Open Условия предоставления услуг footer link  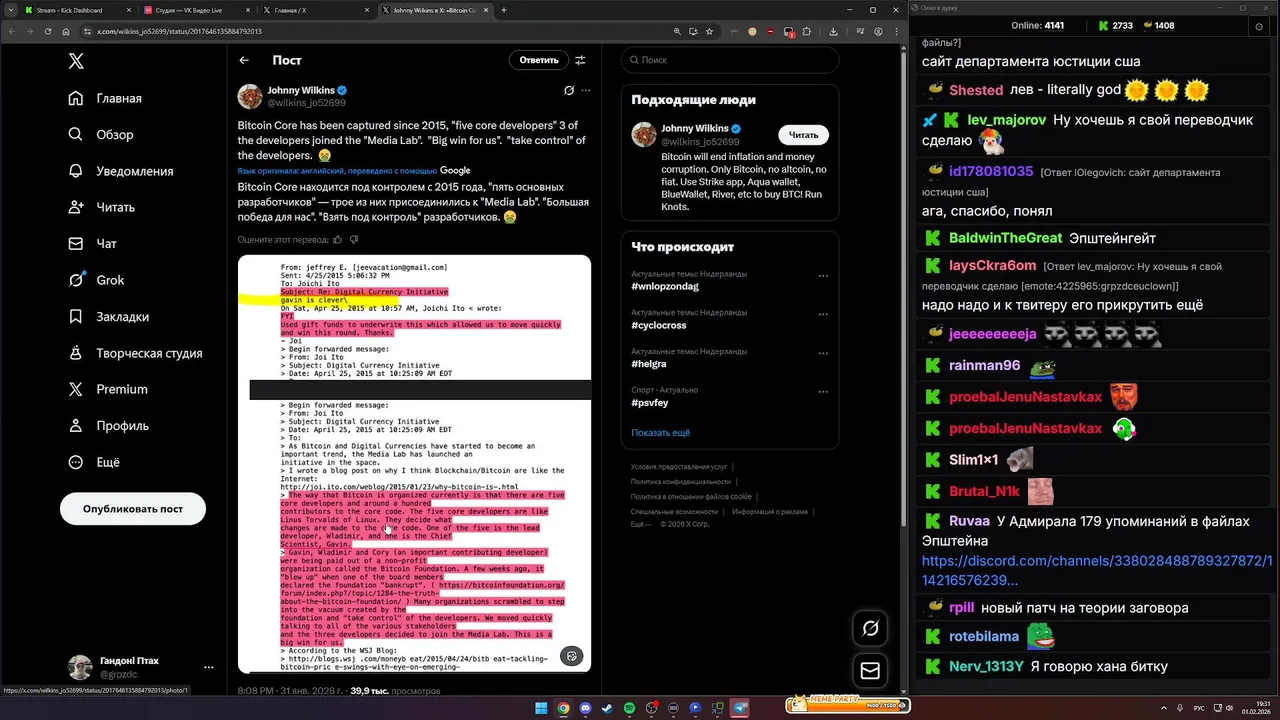click(679, 467)
